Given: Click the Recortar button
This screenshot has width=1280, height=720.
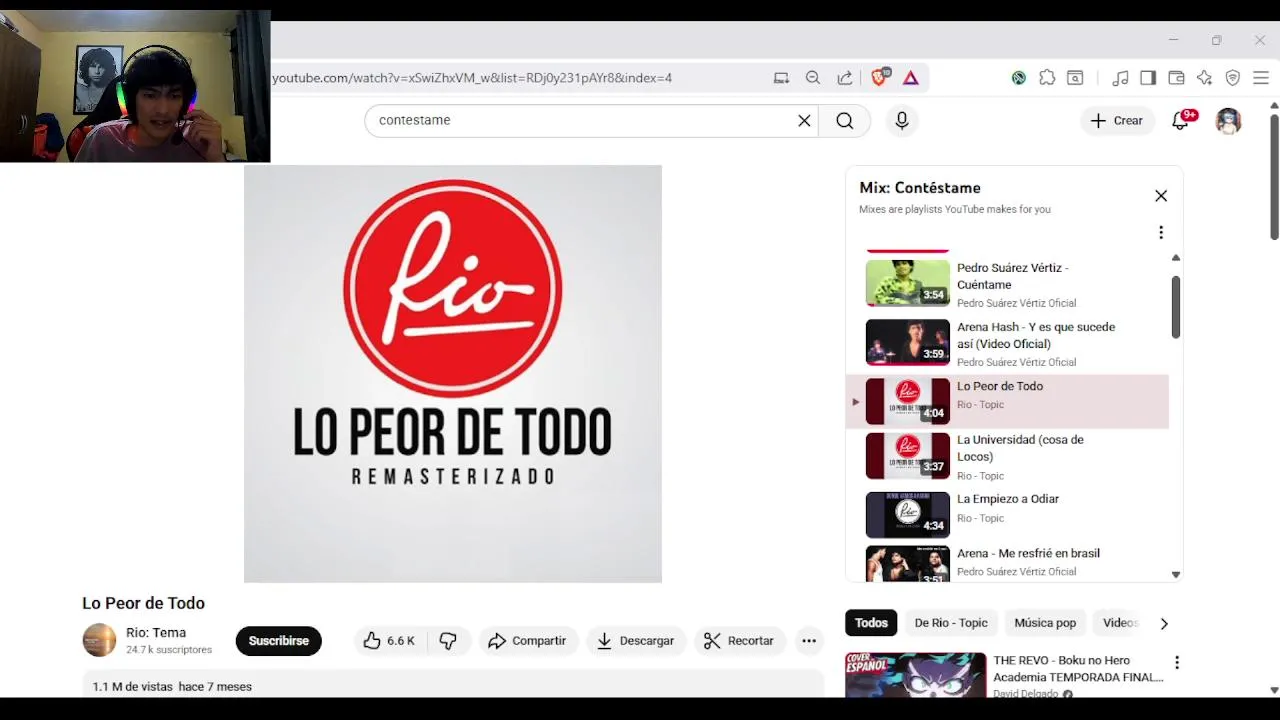Looking at the screenshot, I should (x=740, y=641).
